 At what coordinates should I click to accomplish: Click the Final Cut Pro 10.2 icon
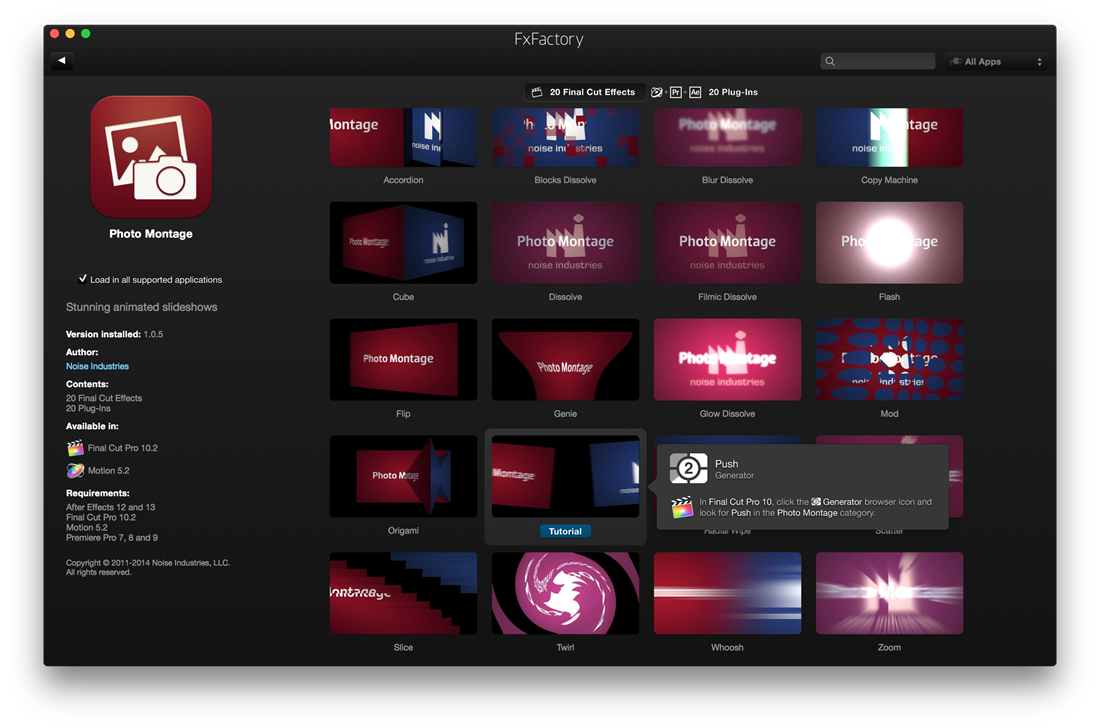click(75, 447)
